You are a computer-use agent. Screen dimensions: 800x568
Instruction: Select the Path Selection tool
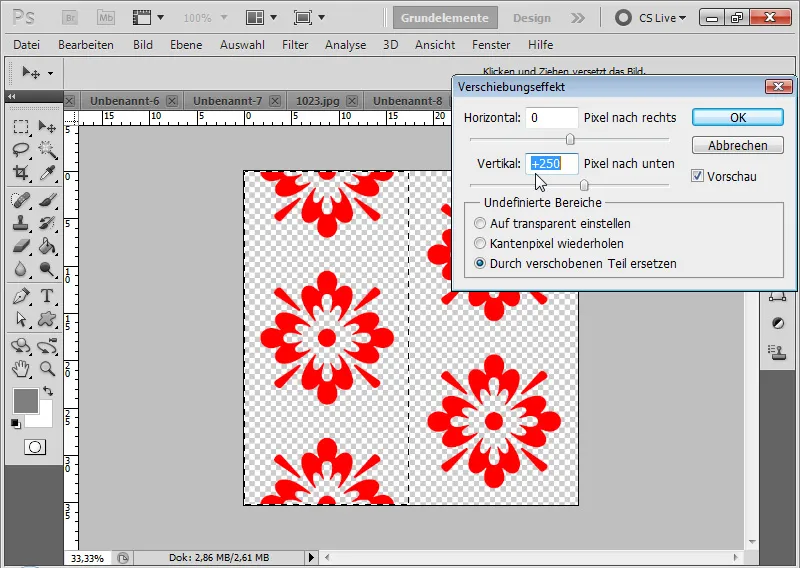click(21, 319)
